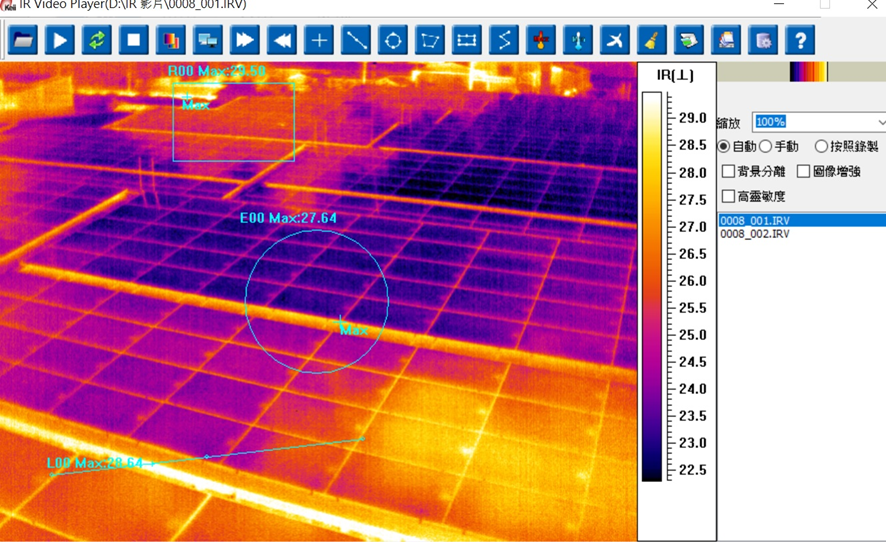Viewport: 886px width, 542px height.
Task: Open the color palette tool
Action: coord(171,40)
